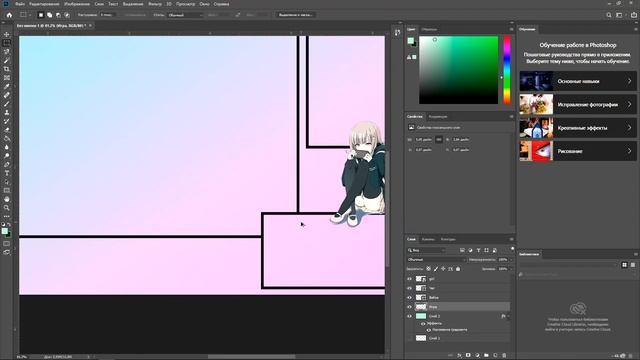640x360 pixels.
Task: Open the Color panel options menu
Action: pyautogui.click(x=511, y=29)
